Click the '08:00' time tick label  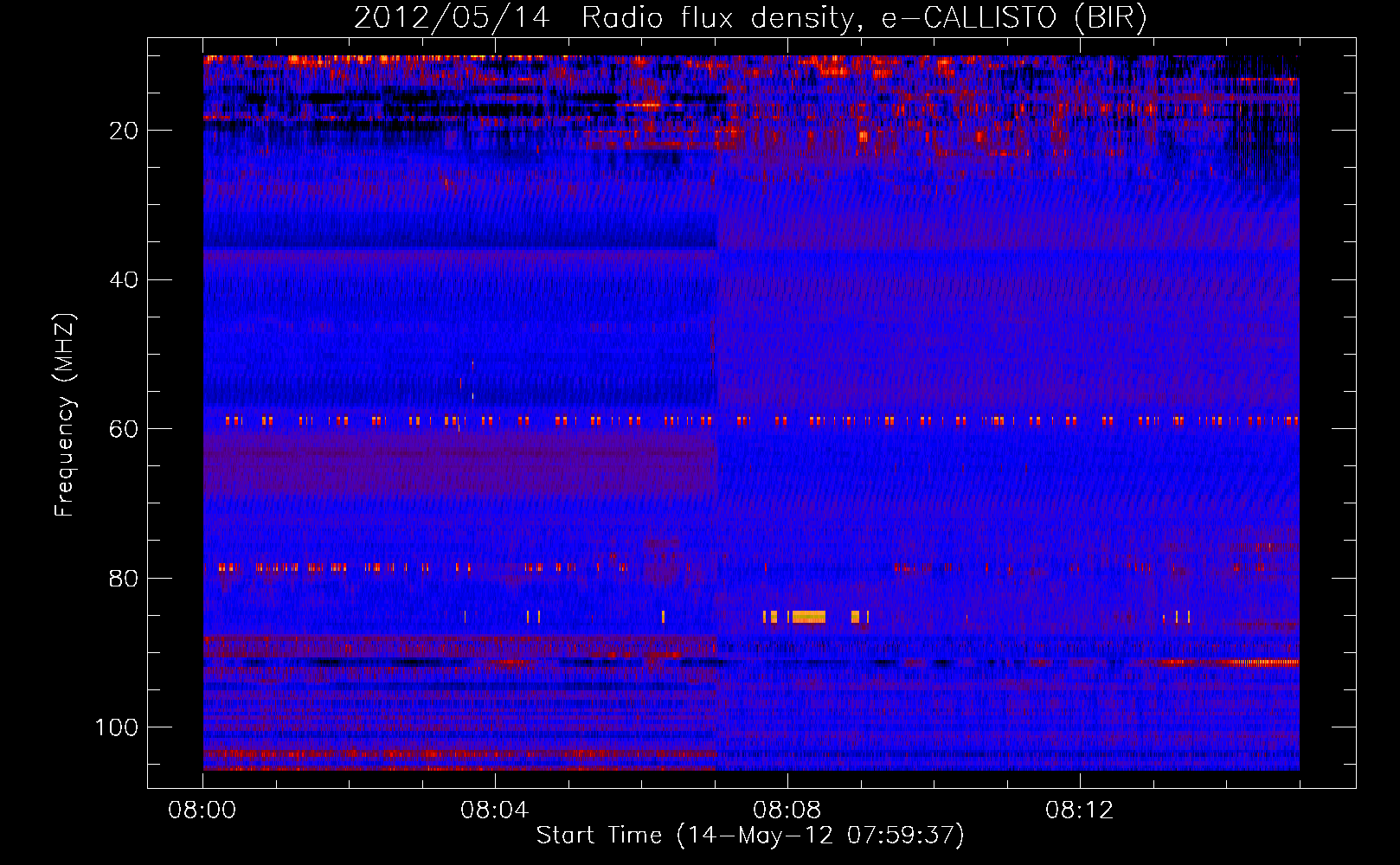202,811
